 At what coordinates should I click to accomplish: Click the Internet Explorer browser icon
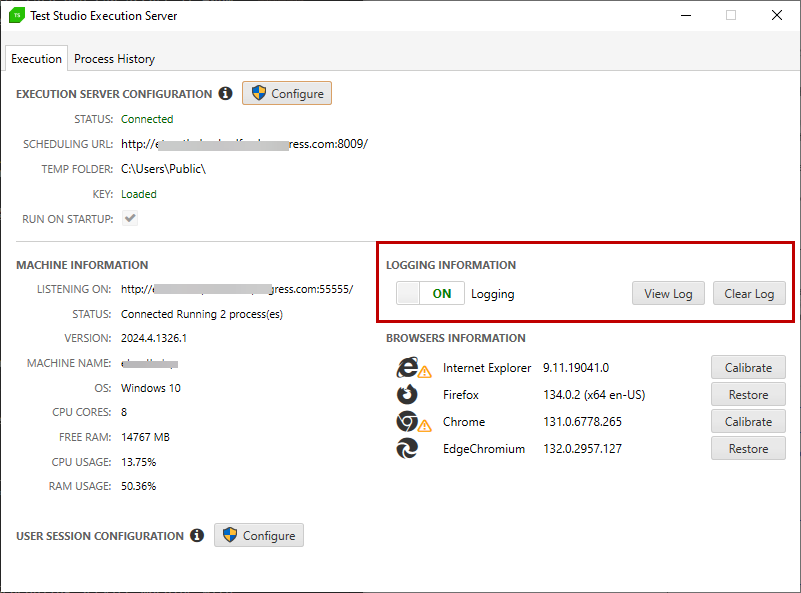pos(407,367)
